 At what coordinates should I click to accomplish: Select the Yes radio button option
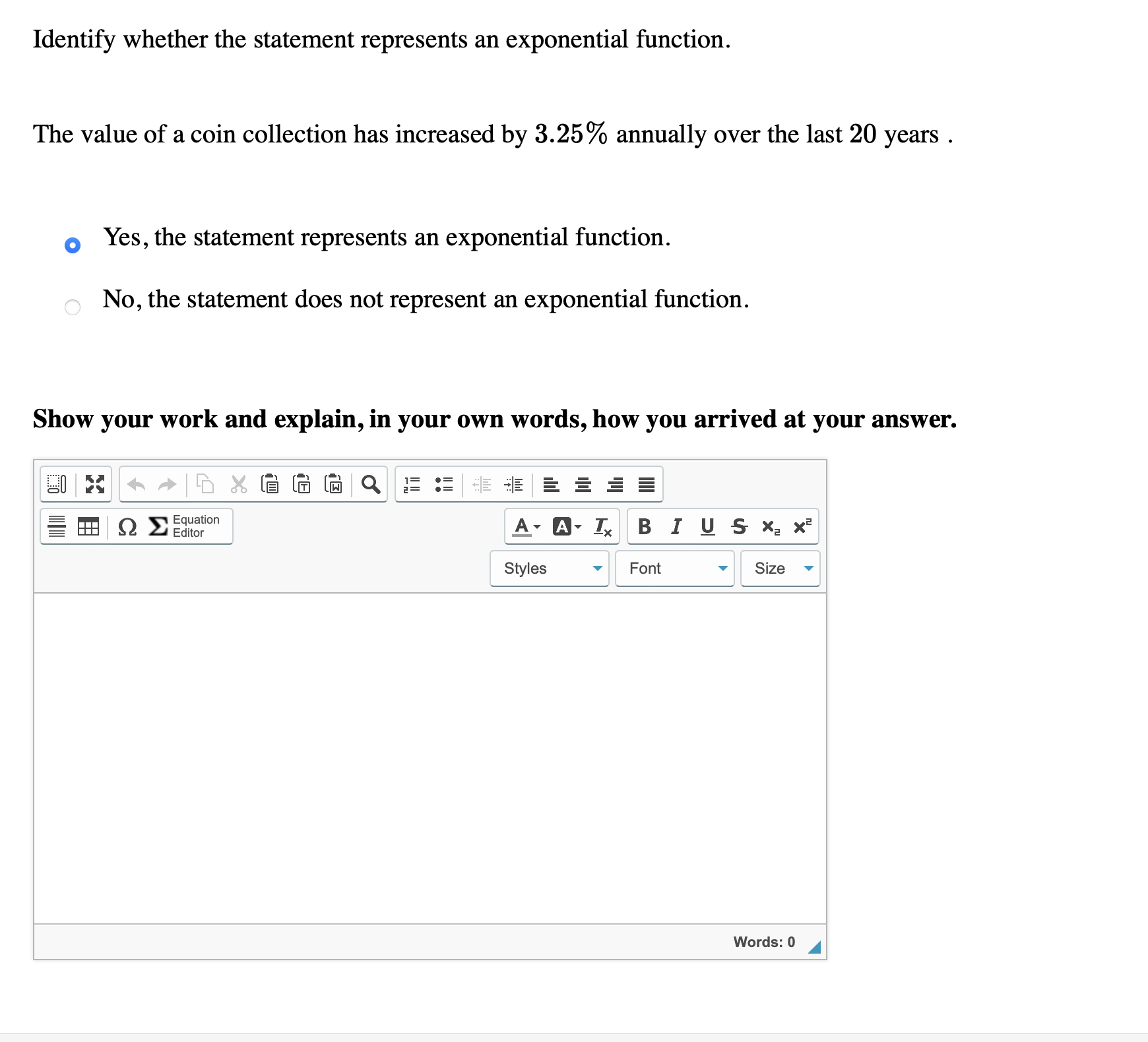[x=73, y=245]
